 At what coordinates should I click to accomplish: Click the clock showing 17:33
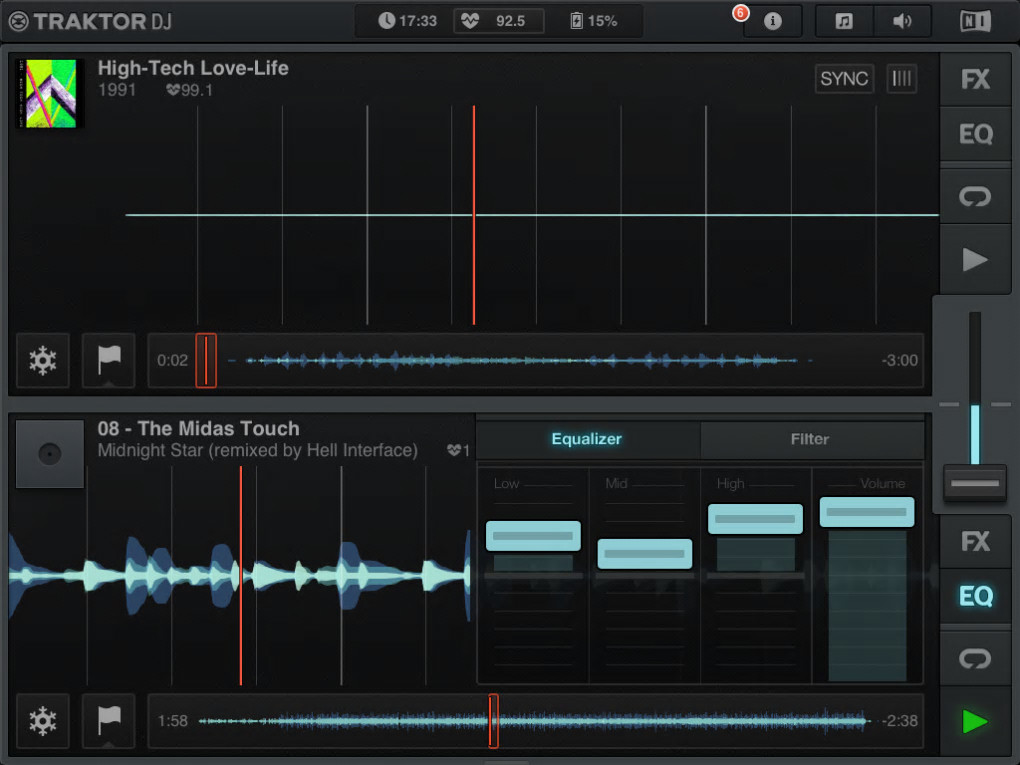[407, 21]
